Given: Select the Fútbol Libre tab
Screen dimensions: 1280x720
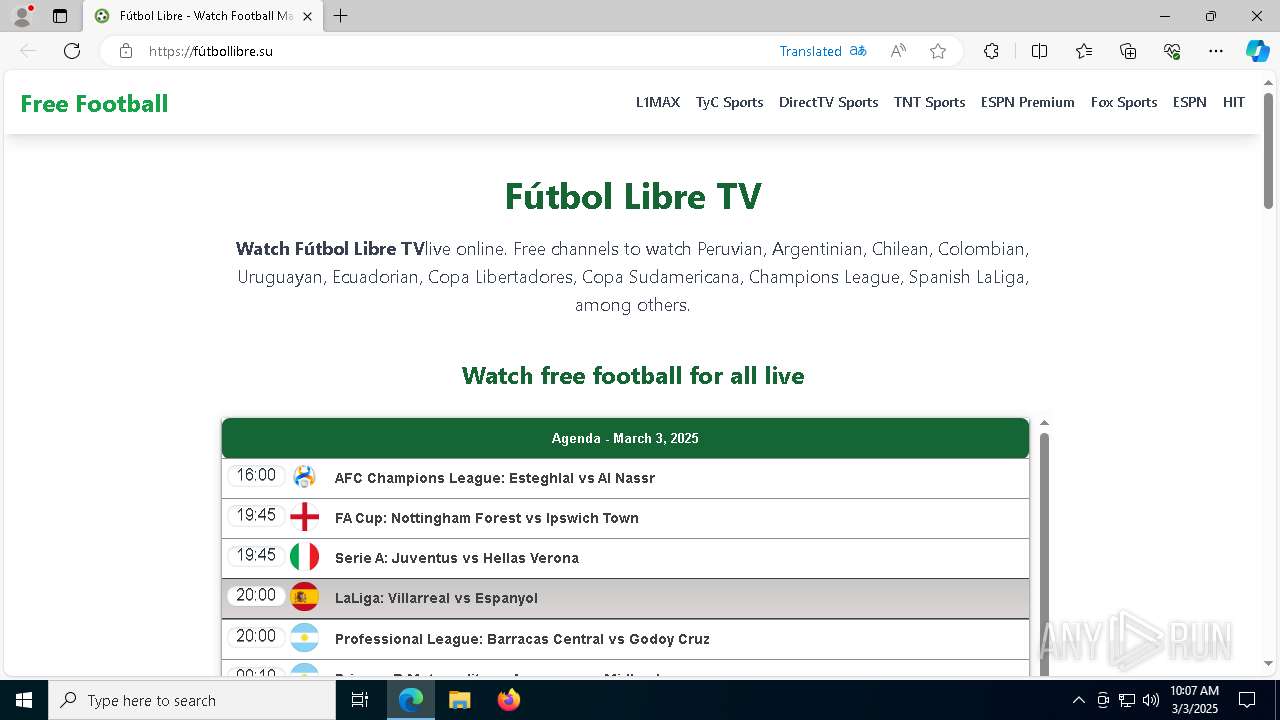Looking at the screenshot, I should click(x=203, y=16).
